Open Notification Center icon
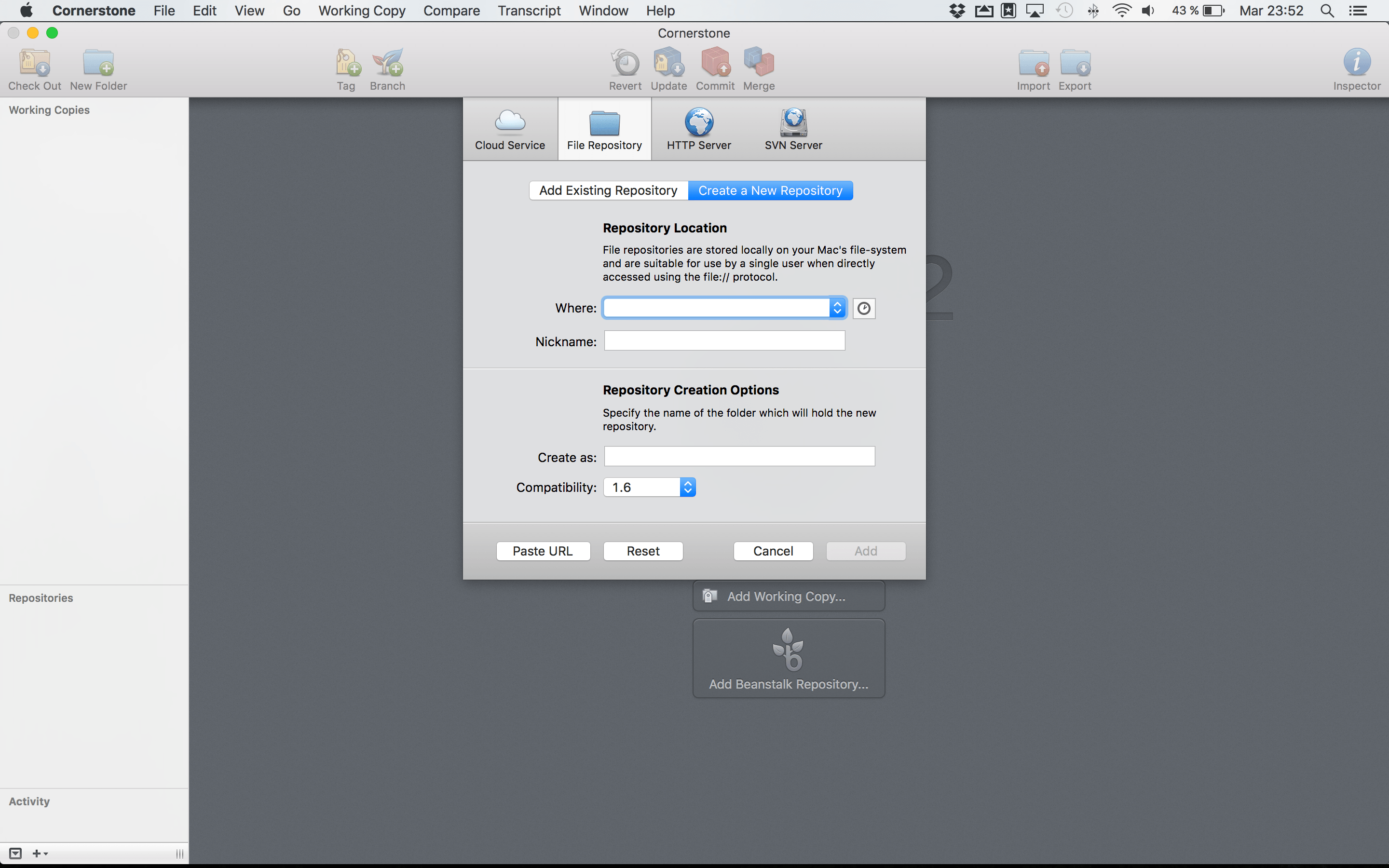Viewport: 1389px width, 868px height. tap(1358, 10)
